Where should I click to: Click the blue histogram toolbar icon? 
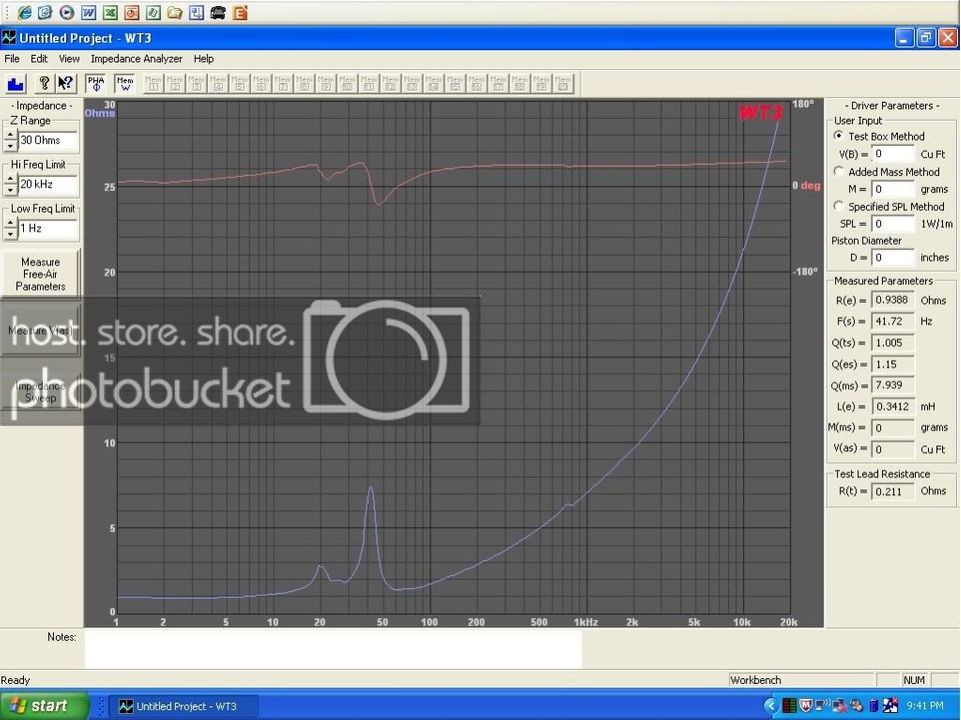15,83
